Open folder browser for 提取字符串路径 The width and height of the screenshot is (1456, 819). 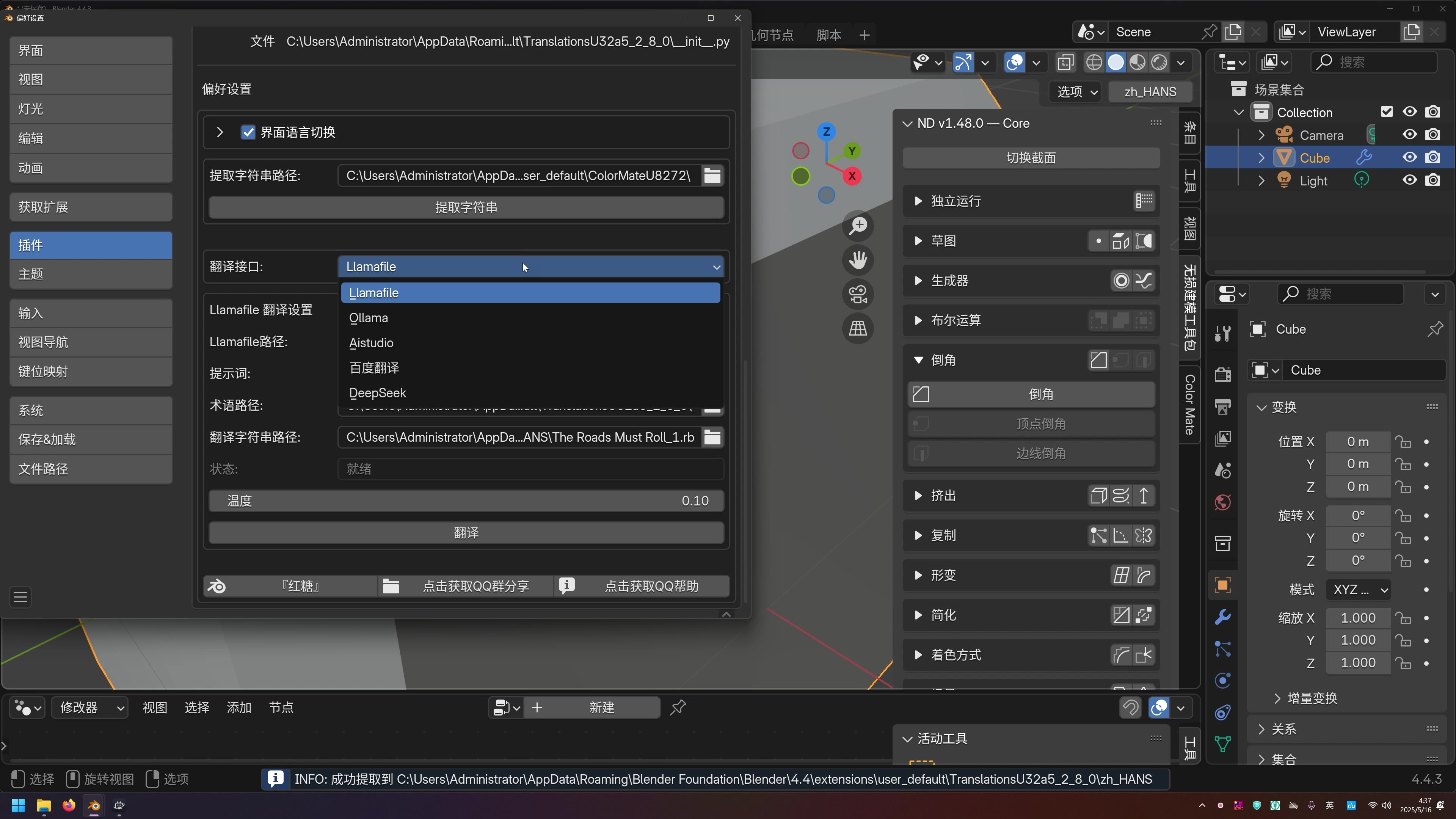tap(712, 176)
